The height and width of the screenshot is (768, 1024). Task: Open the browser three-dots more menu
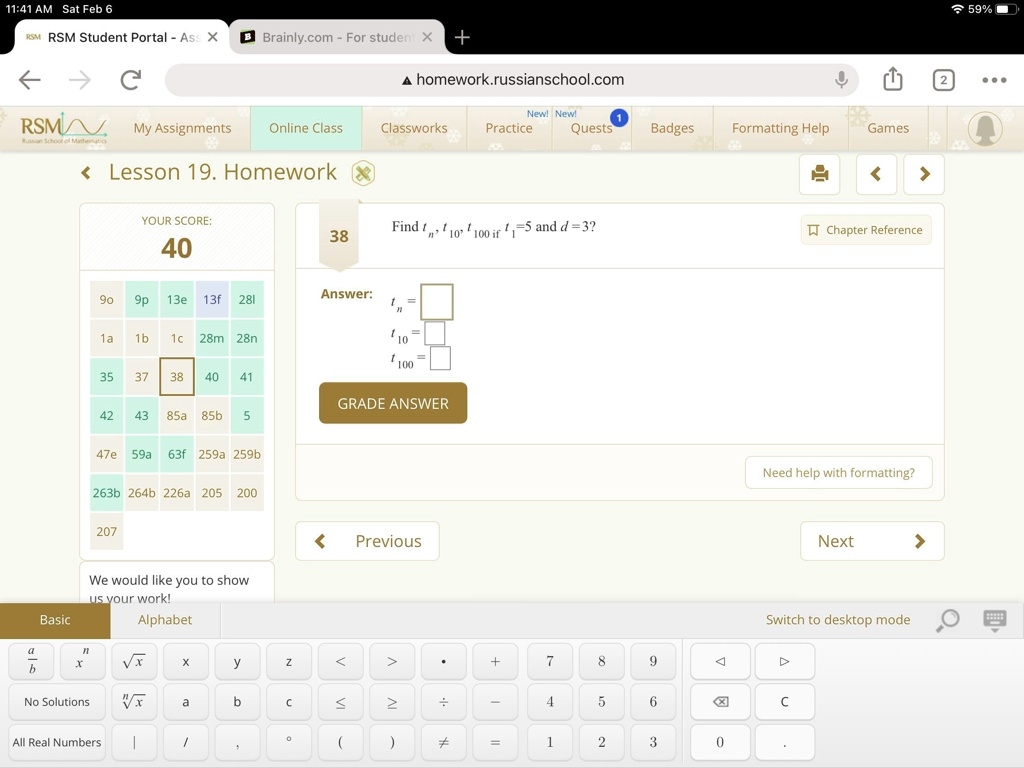tap(994, 80)
